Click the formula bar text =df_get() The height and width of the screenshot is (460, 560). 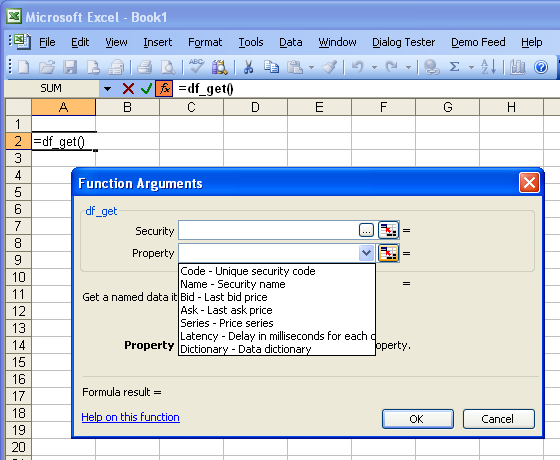tap(206, 89)
